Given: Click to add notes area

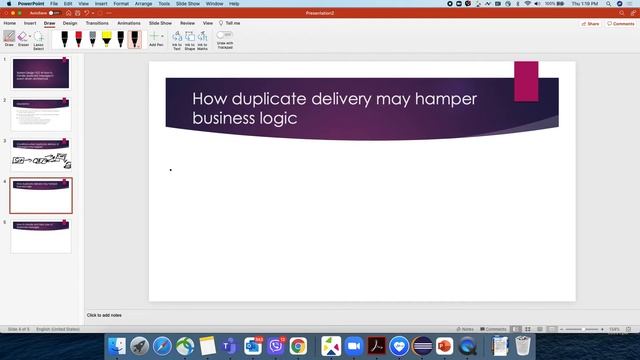Looking at the screenshot, I should (104, 315).
